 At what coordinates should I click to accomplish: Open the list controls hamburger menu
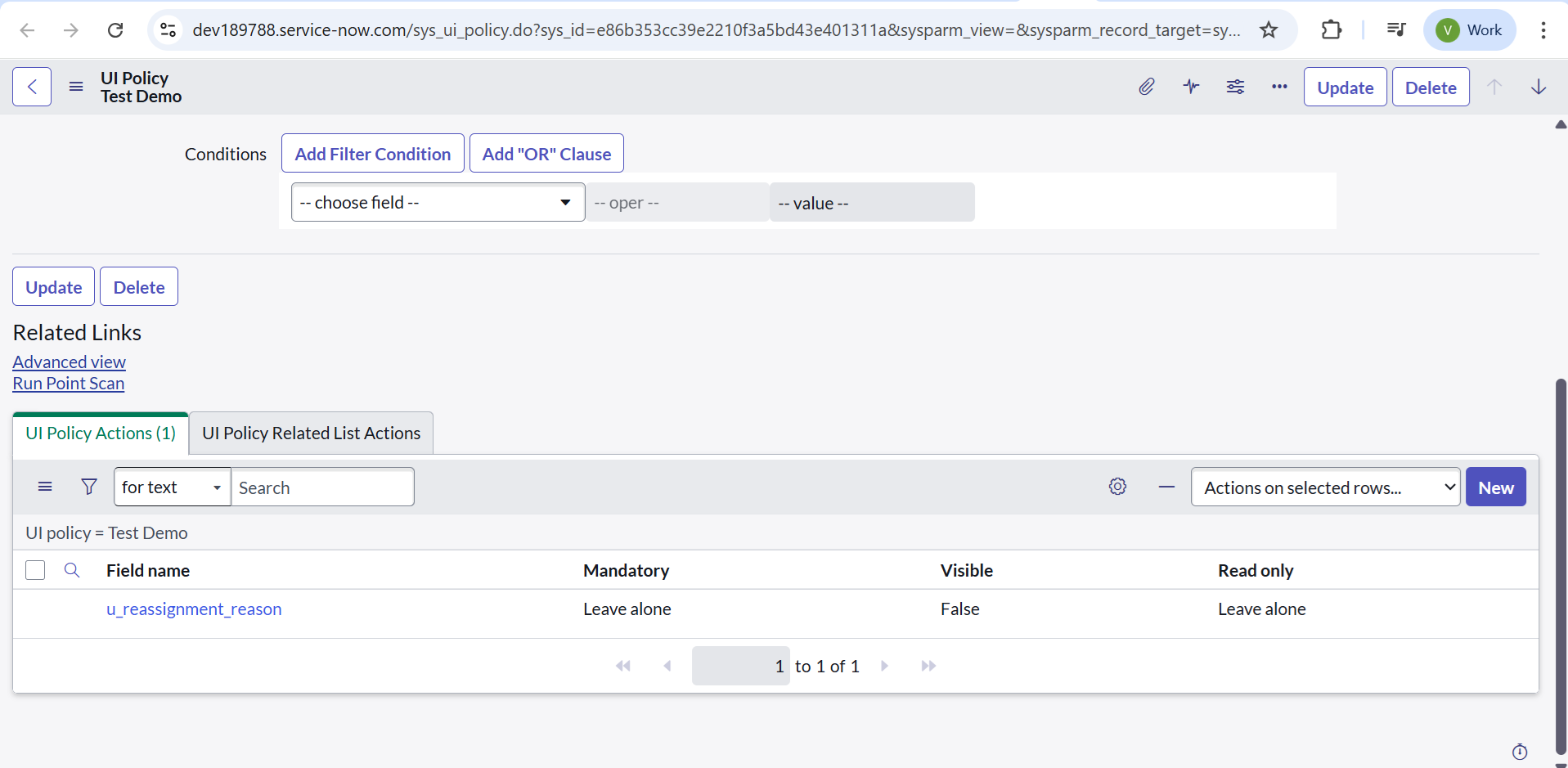45,487
